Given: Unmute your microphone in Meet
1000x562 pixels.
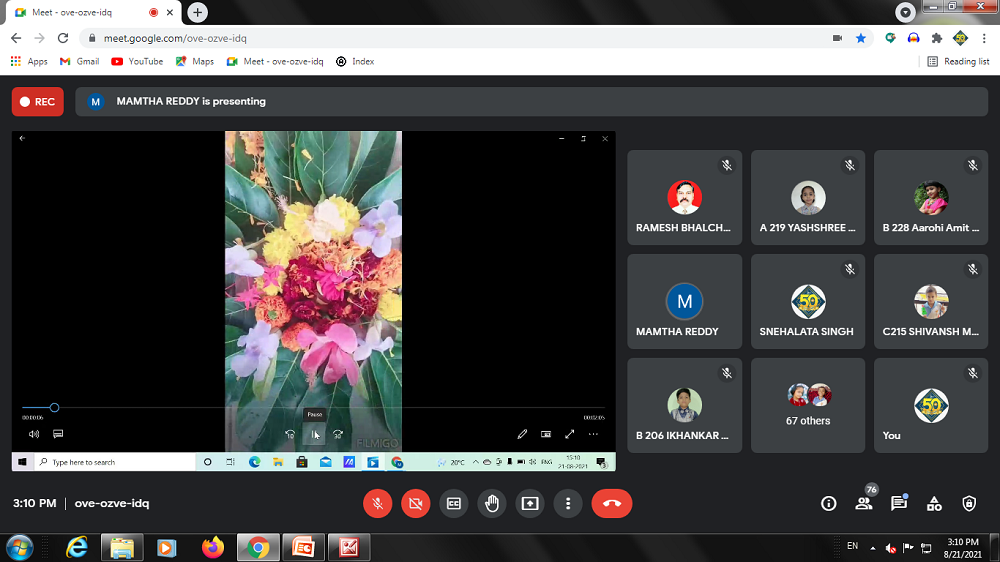Looking at the screenshot, I should [x=377, y=504].
